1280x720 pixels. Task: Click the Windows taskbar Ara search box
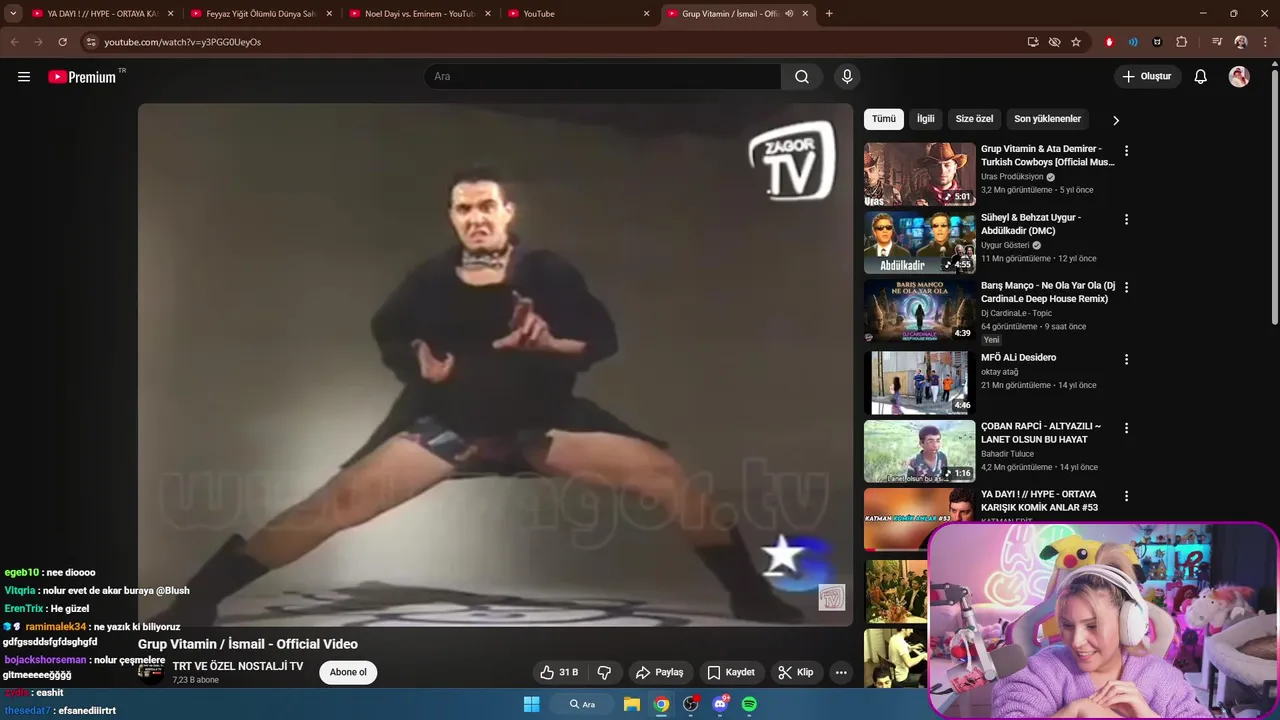[583, 704]
